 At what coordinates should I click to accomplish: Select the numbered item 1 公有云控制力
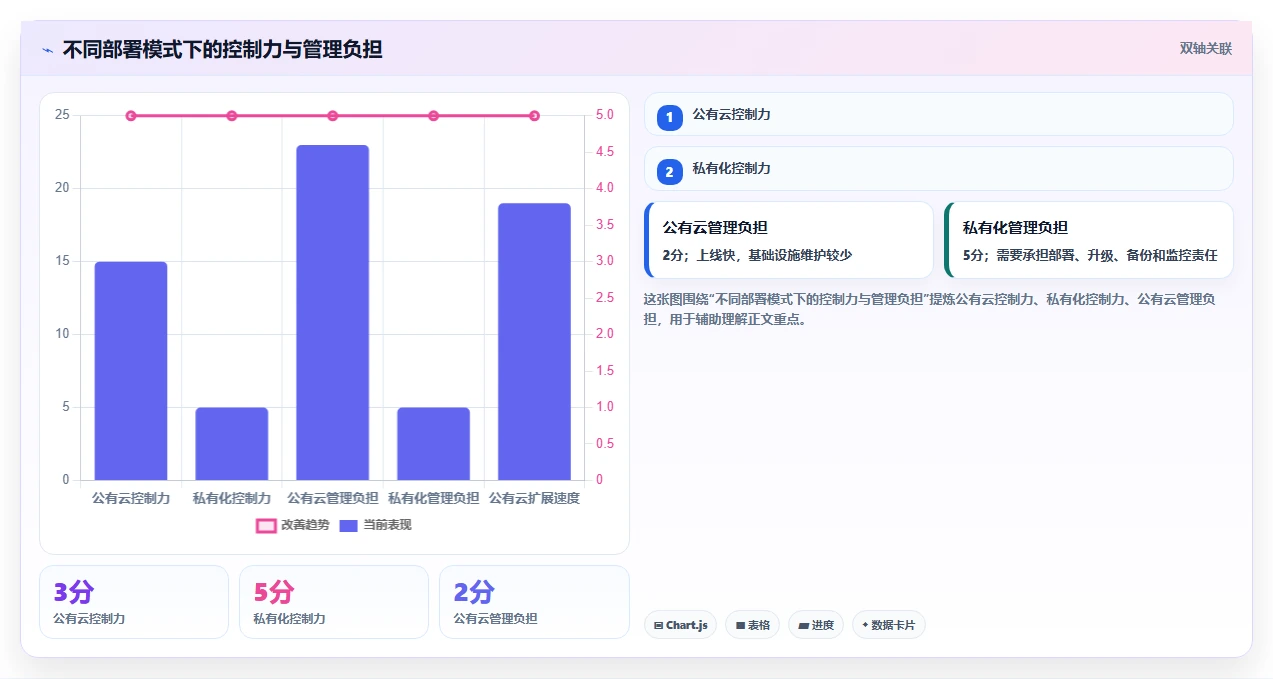coord(939,114)
